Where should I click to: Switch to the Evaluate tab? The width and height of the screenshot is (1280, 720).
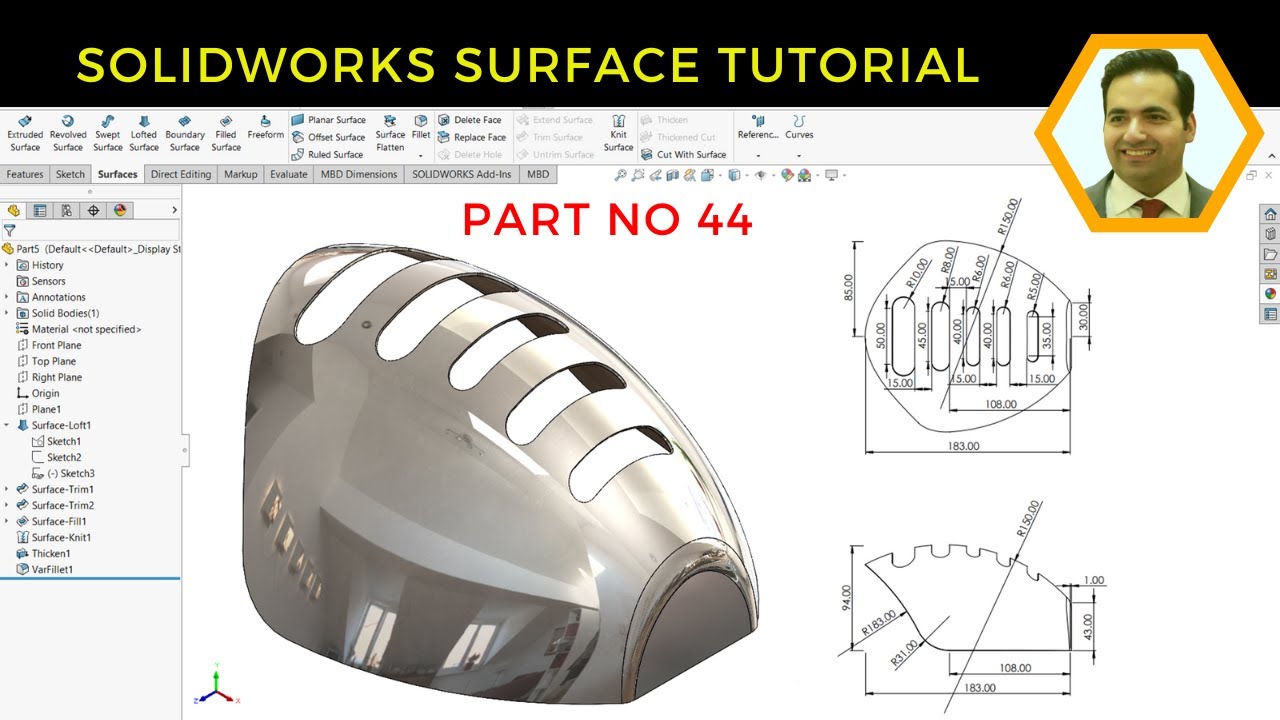[x=289, y=174]
